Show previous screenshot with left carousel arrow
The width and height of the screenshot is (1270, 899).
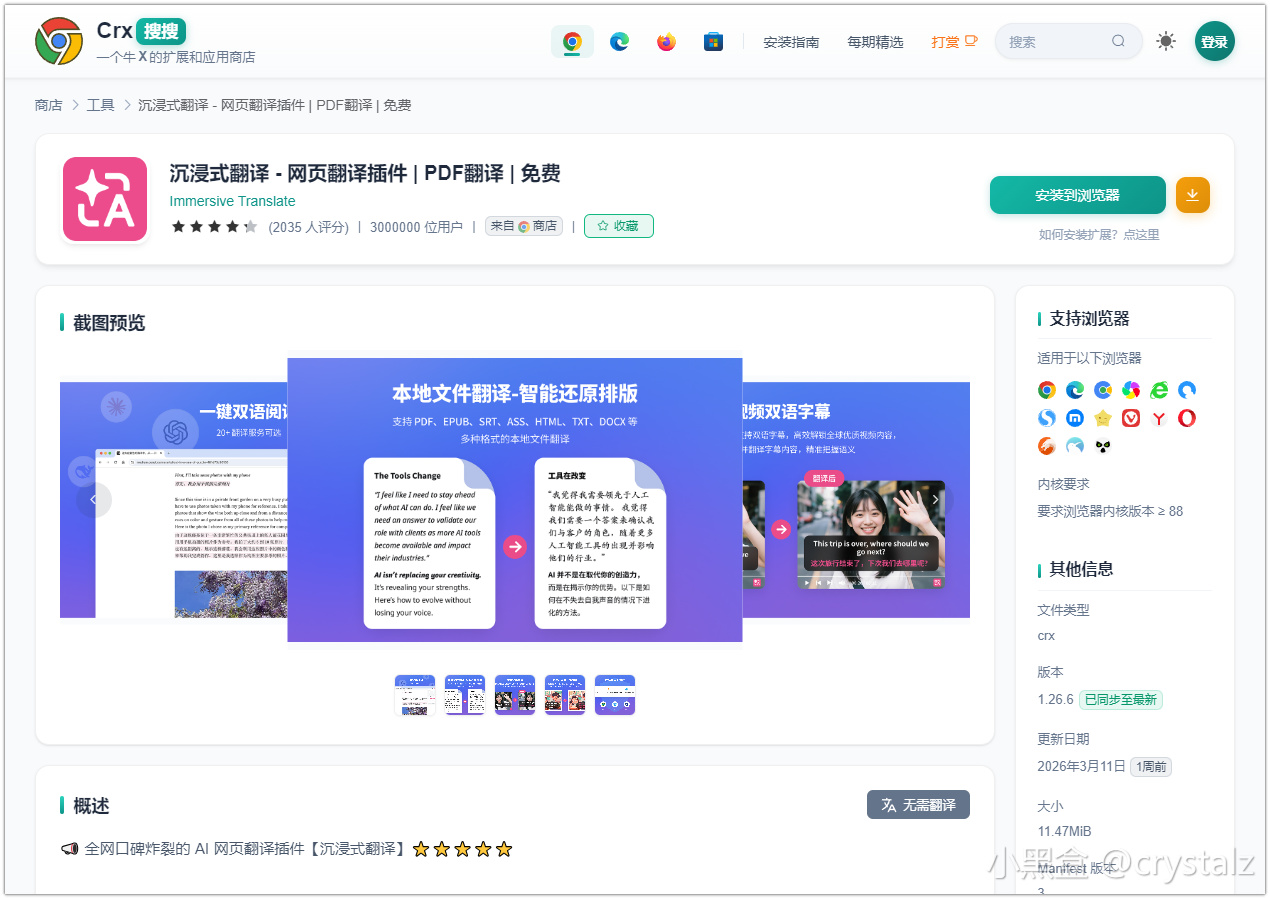point(94,499)
